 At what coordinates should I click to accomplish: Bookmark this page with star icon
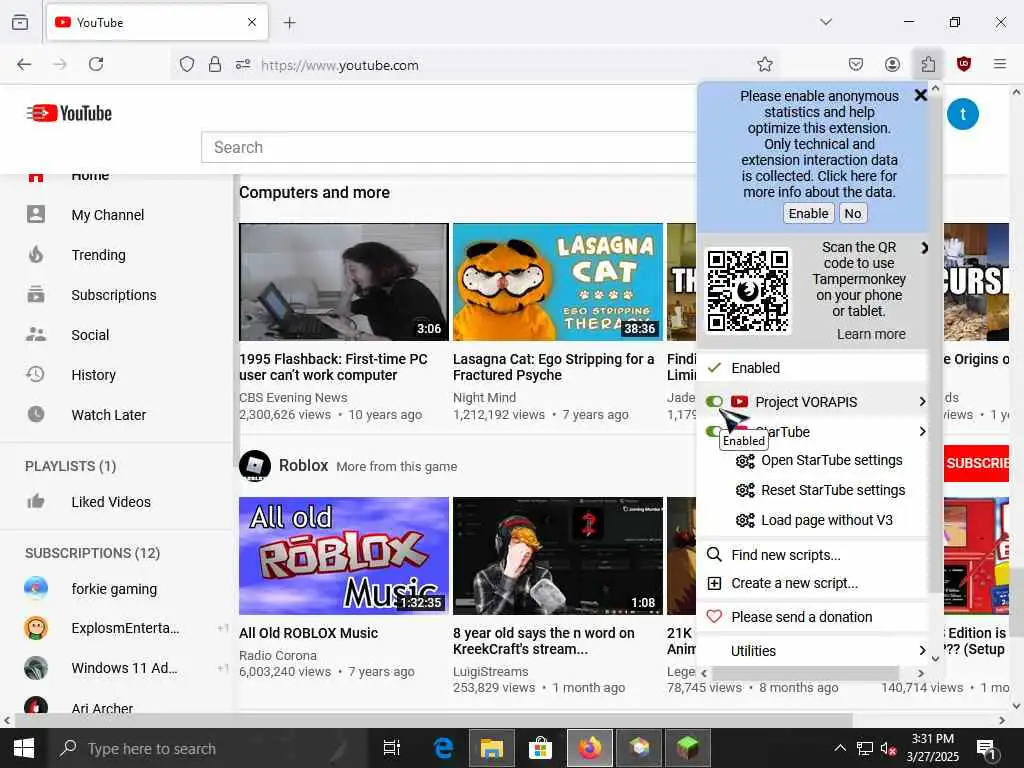coord(765,64)
